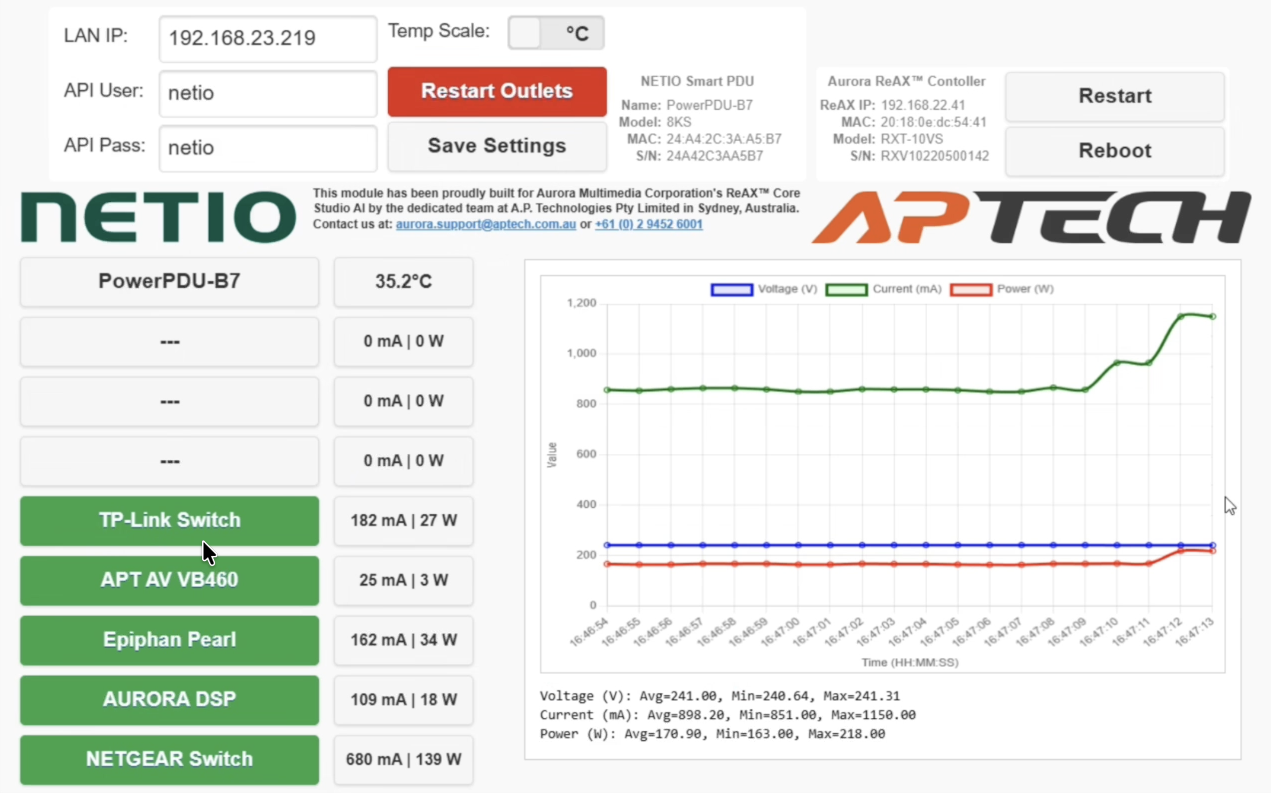1271x793 pixels.
Task: Toggle the Temp Scale °C switch
Action: click(555, 33)
